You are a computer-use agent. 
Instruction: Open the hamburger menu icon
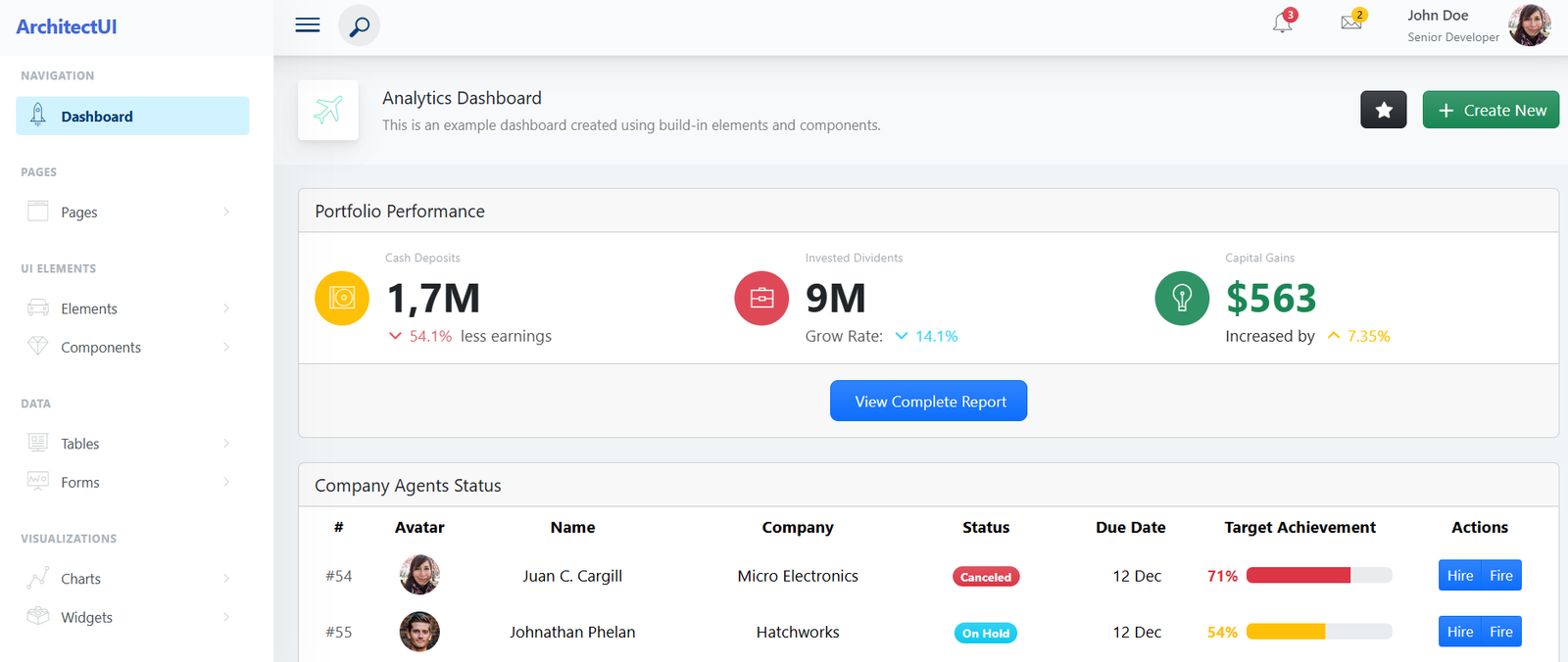[308, 25]
